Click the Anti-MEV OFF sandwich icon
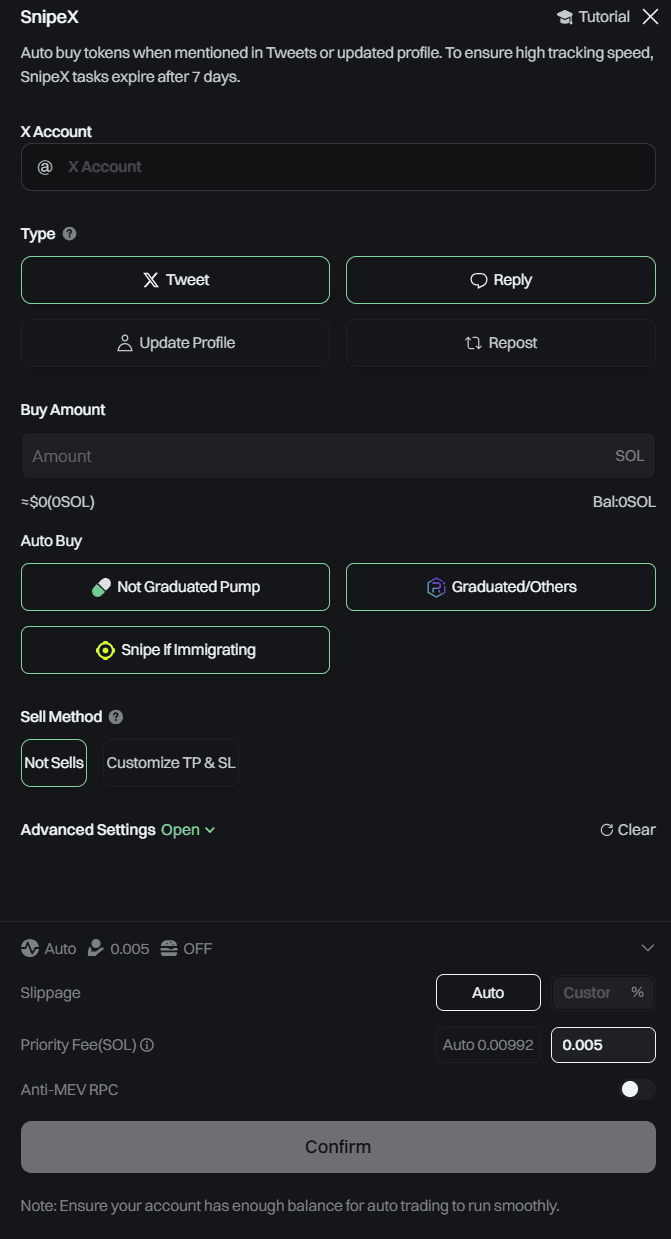Image resolution: width=671 pixels, height=1239 pixels. [168, 948]
